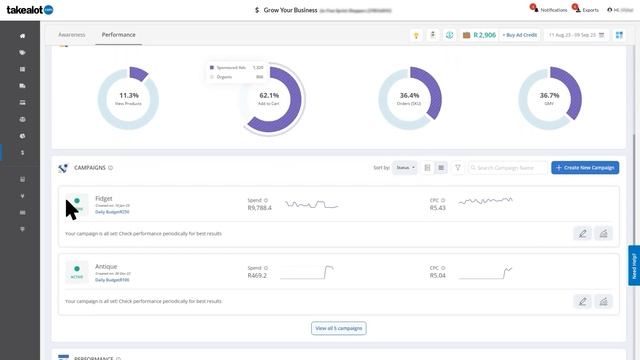This screenshot has height=360, width=640.
Task: Click the teal circular icon in the toolbar
Action: 449,35
